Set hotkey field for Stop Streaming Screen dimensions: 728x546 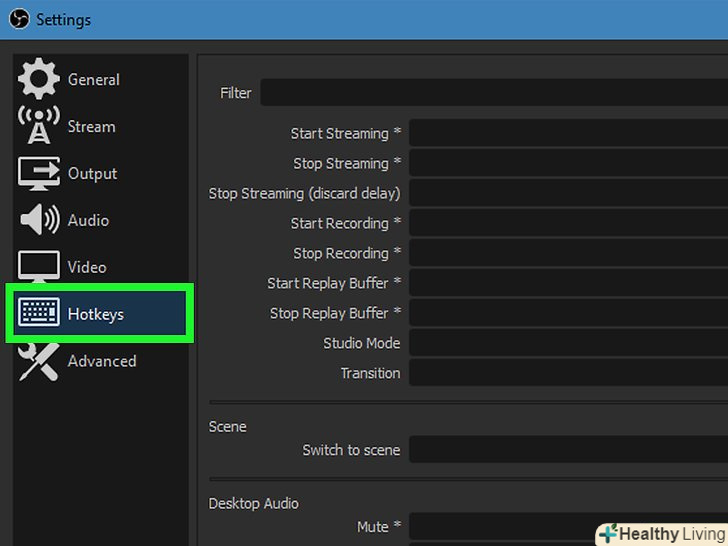coord(568,163)
